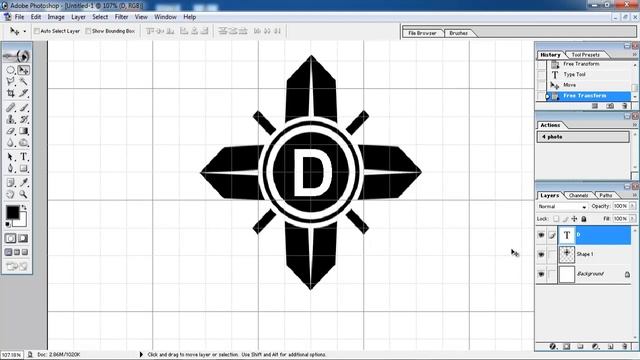Select the Gradient tool

(24, 131)
